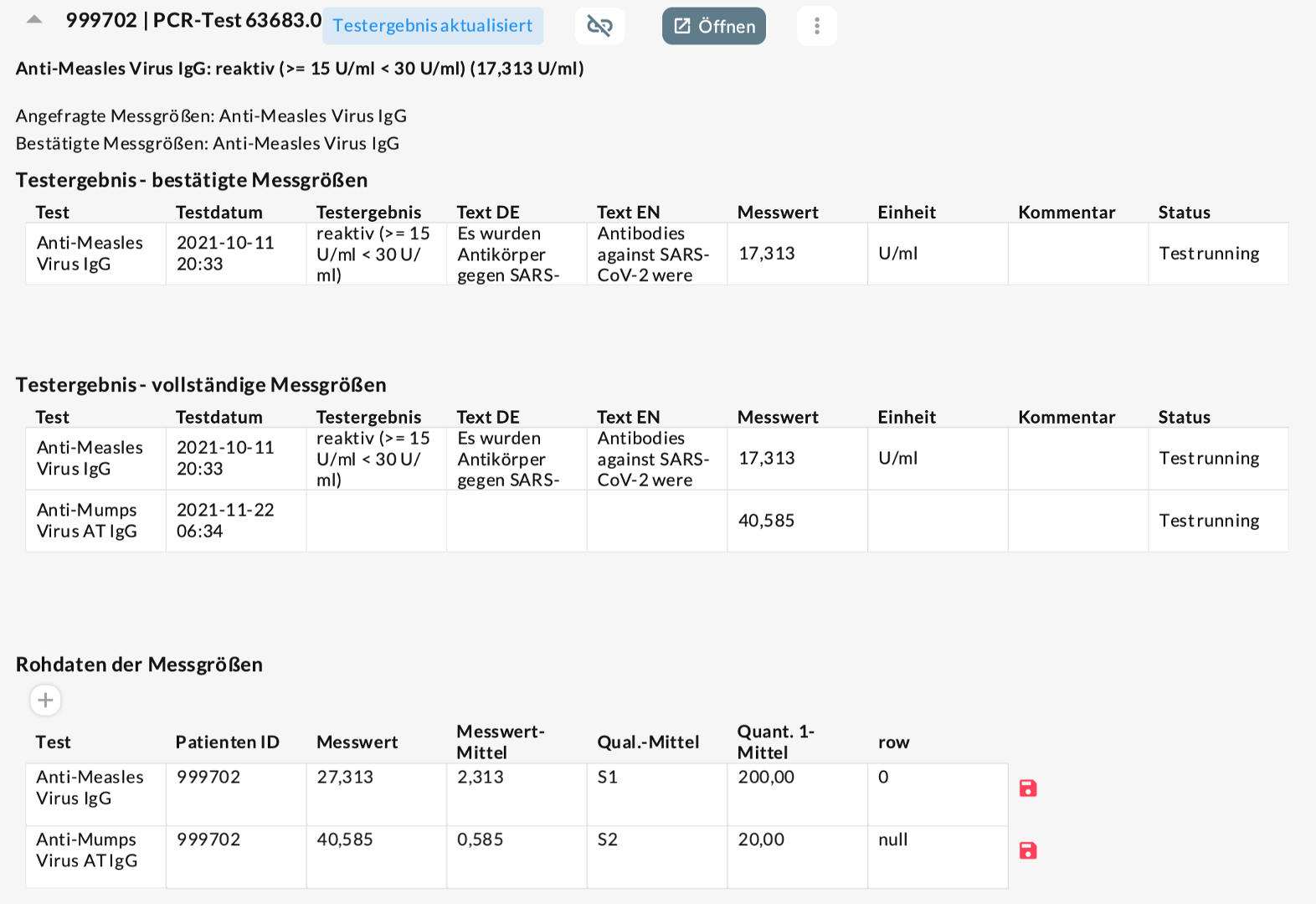Select Quant. 1-Mittel value 200,00
This screenshot has width=1316, height=904.
(766, 778)
